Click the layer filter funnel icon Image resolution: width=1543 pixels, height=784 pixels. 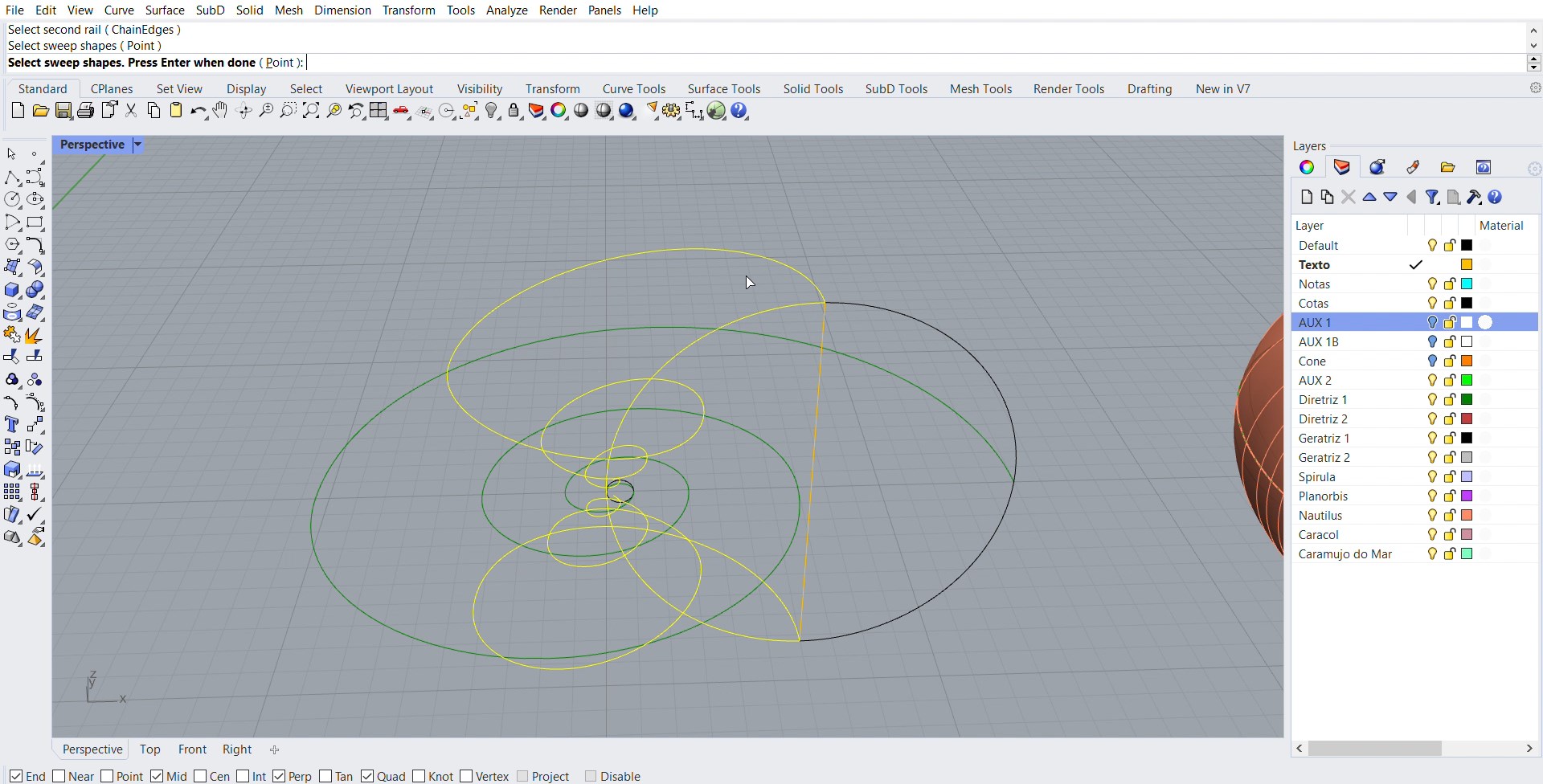tap(1432, 197)
